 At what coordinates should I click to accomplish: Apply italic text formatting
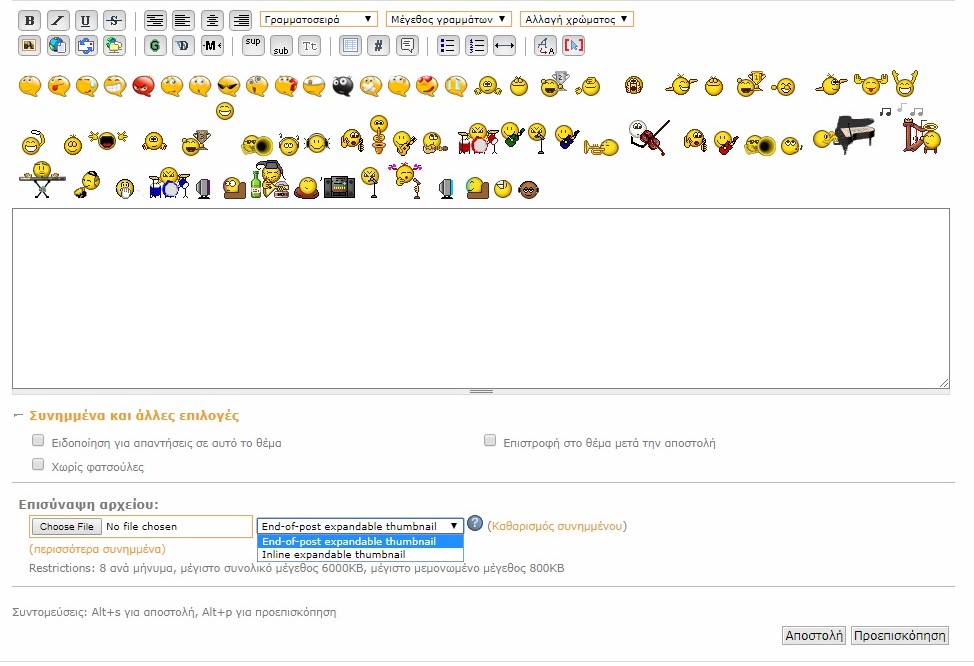pyautogui.click(x=57, y=20)
